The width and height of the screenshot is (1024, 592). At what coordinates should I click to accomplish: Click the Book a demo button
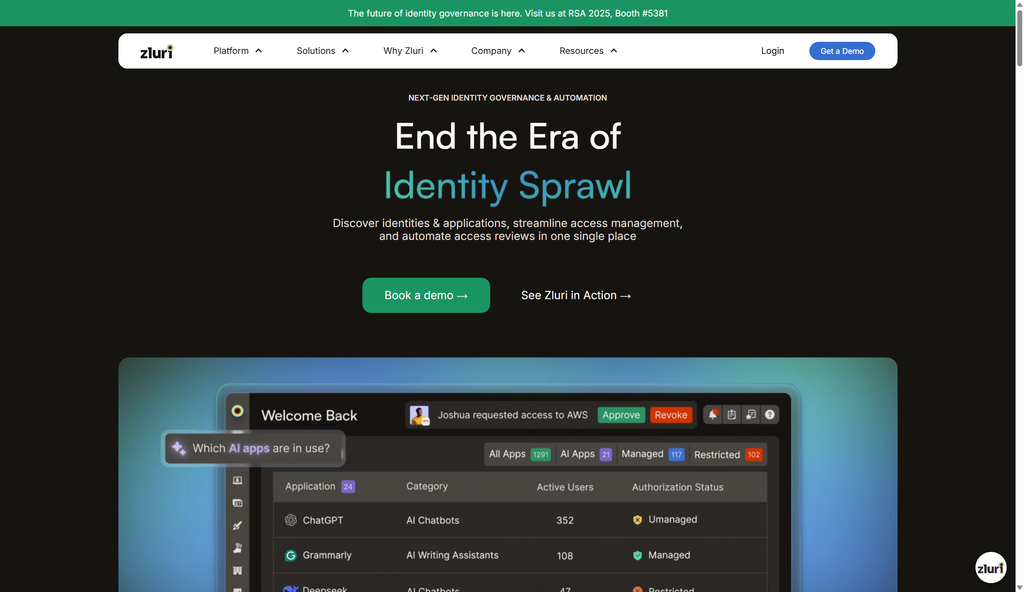[426, 295]
